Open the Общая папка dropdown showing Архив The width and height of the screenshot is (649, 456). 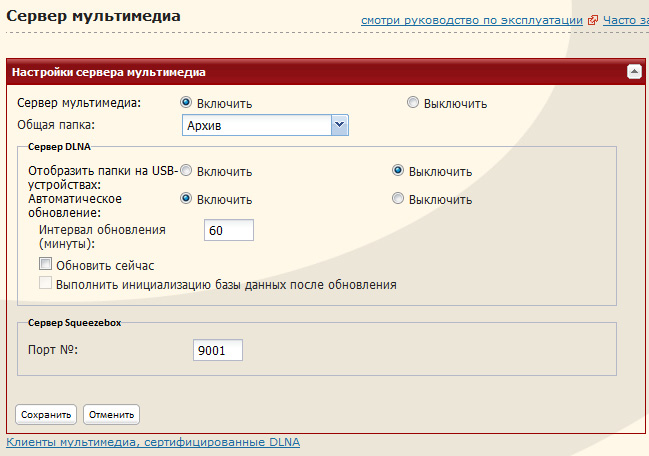[265, 125]
